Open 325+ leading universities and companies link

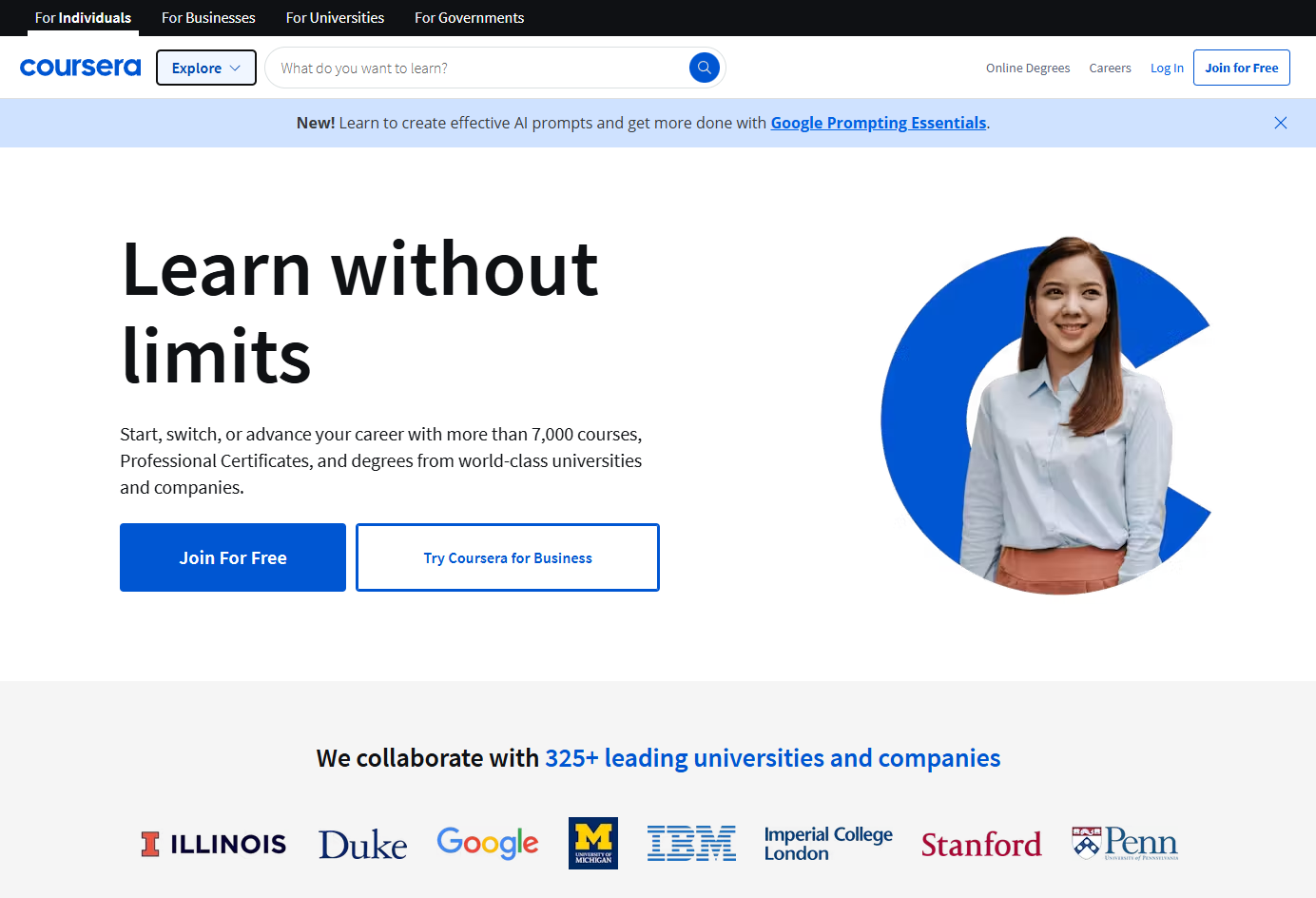772,758
